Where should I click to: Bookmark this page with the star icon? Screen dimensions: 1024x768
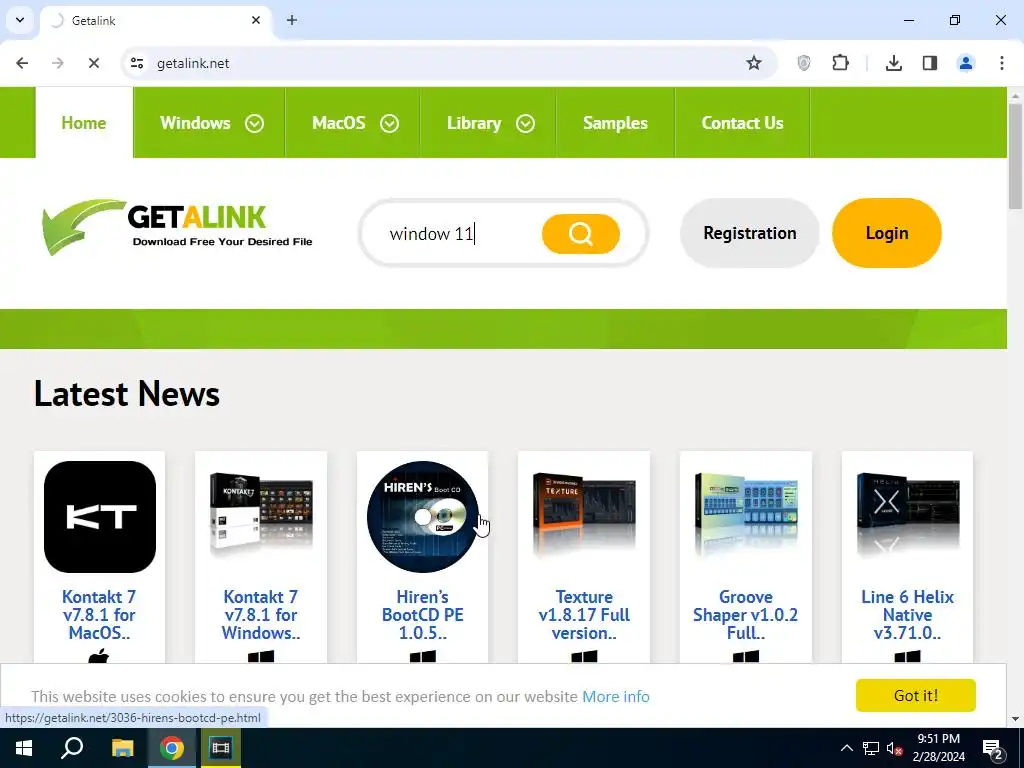pos(754,63)
